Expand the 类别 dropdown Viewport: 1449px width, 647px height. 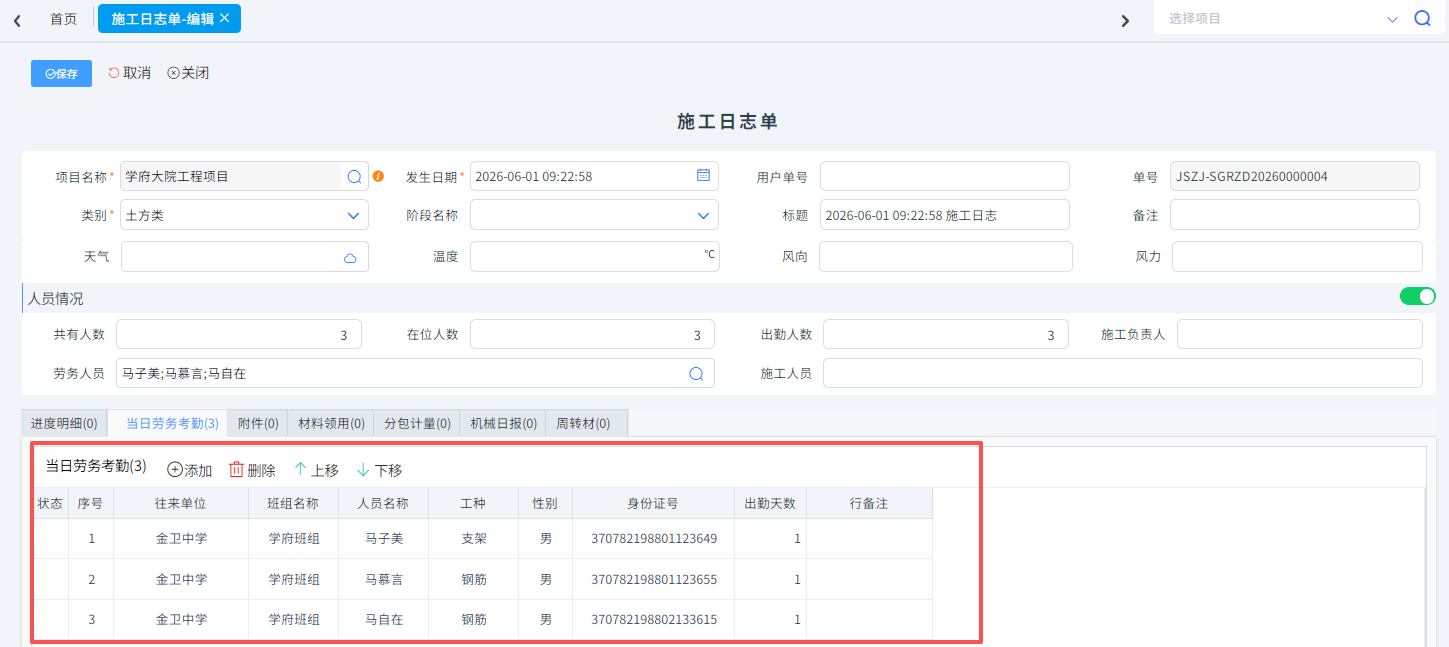click(353, 215)
